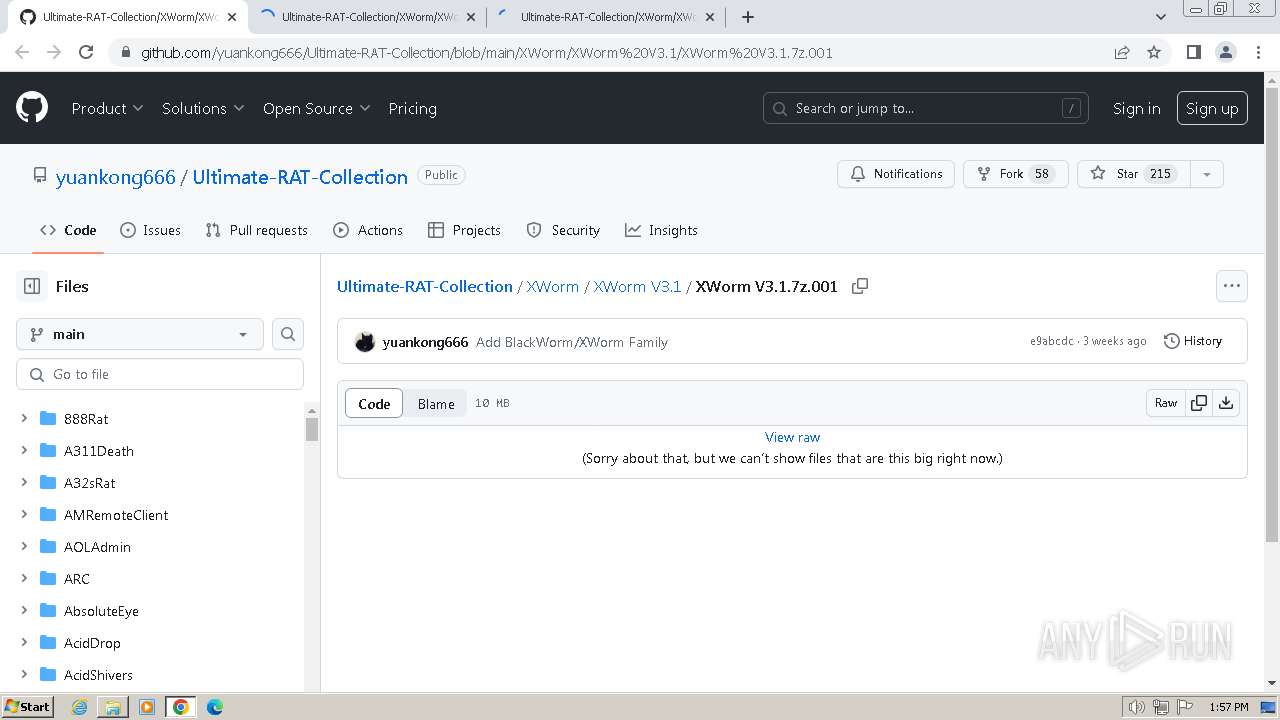Expand the AMRemoteClient folder
Screen dimensions: 1280x720
pos(24,515)
